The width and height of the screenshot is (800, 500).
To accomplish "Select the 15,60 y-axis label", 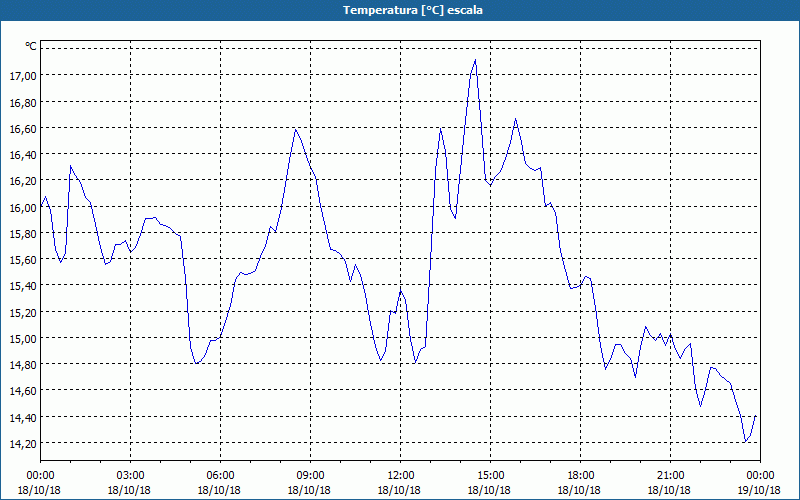I will [23, 260].
